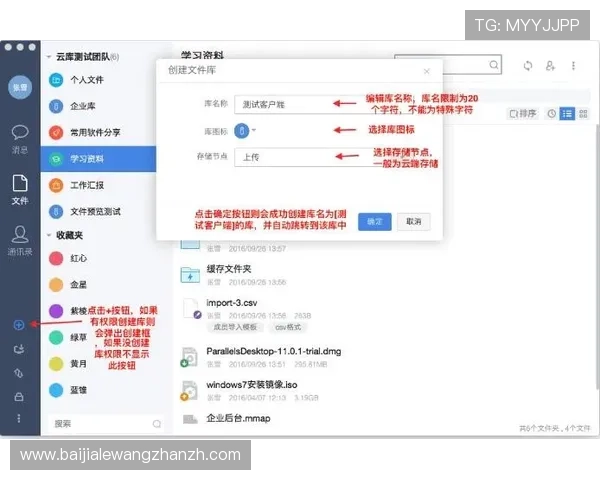Image resolution: width=600 pixels, height=480 pixels.
Task: Open the 消息 messages section
Action: coord(20,139)
